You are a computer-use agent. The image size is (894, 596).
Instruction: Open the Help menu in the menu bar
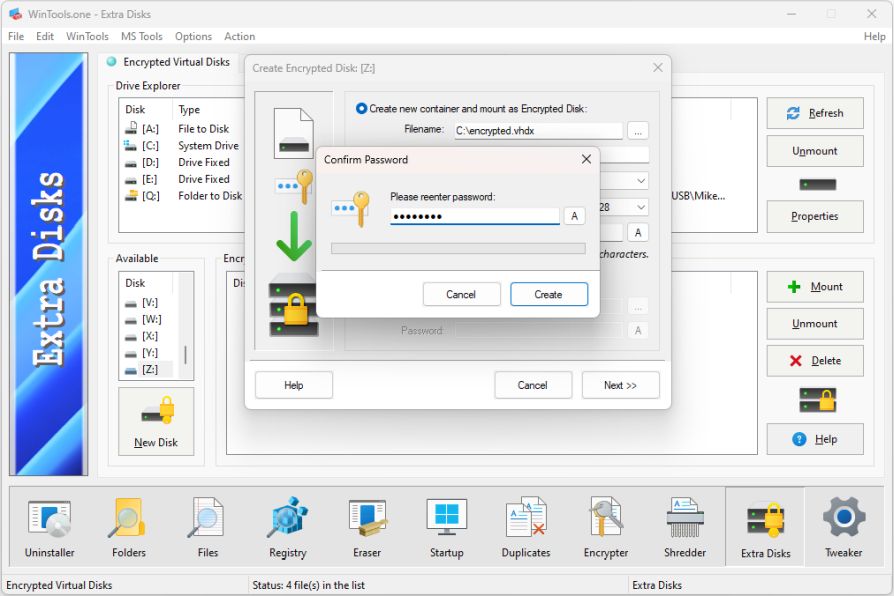[x=874, y=37]
